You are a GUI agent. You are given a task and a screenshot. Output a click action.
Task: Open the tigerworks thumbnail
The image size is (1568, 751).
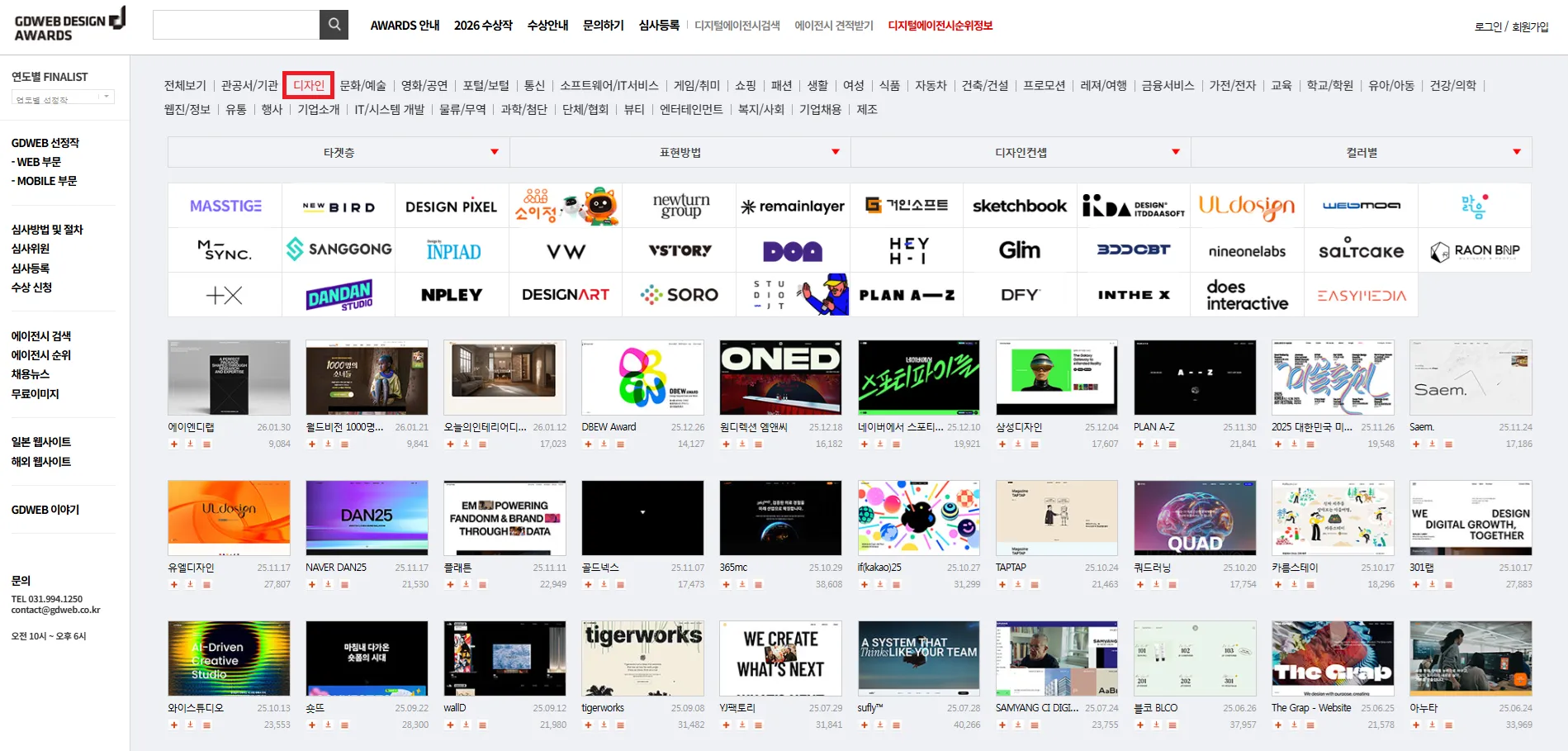[642, 658]
